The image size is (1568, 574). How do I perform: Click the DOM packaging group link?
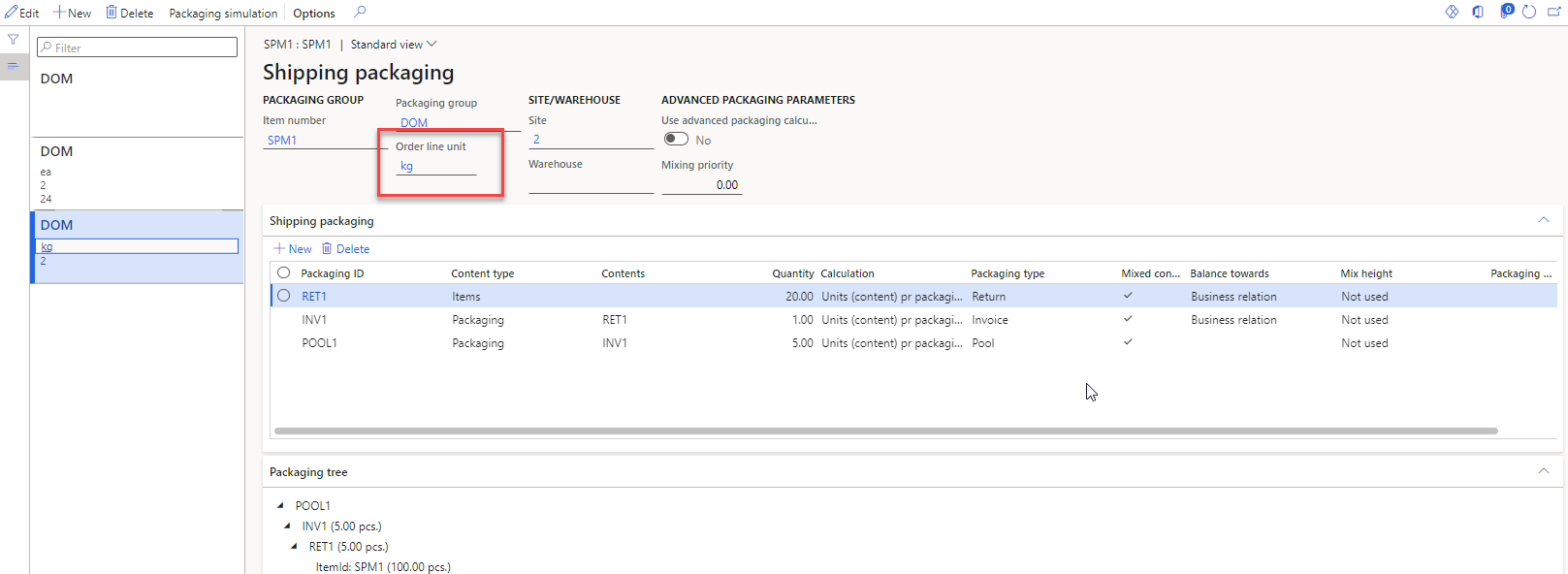pyautogui.click(x=414, y=123)
